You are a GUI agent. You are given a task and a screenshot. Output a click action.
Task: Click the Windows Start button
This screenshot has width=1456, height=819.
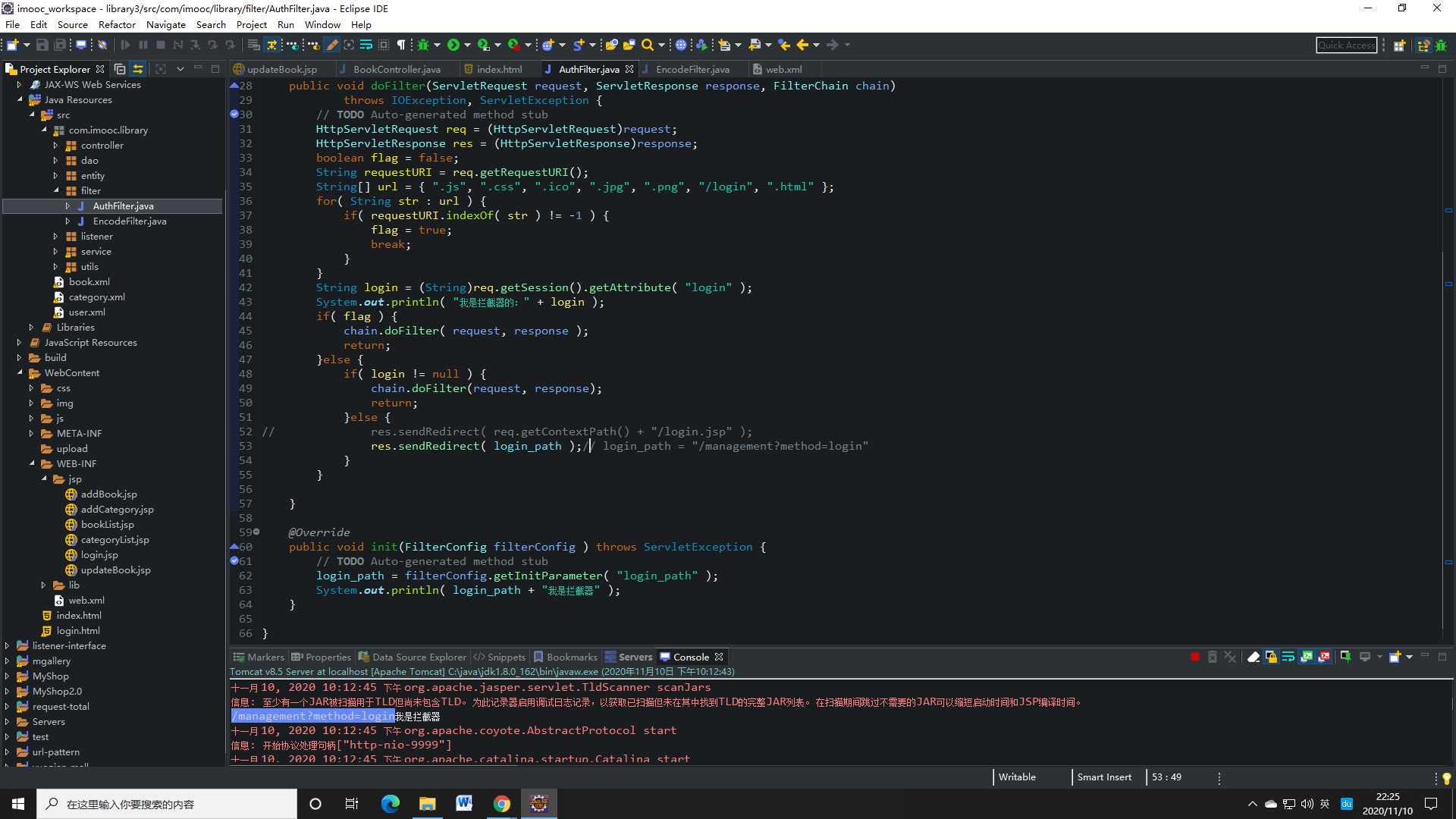pos(18,804)
